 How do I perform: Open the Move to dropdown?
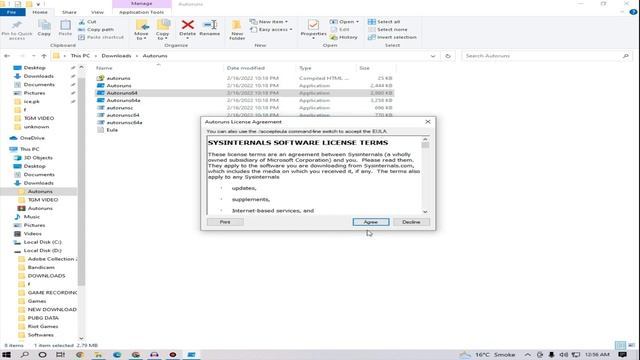pyautogui.click(x=141, y=30)
